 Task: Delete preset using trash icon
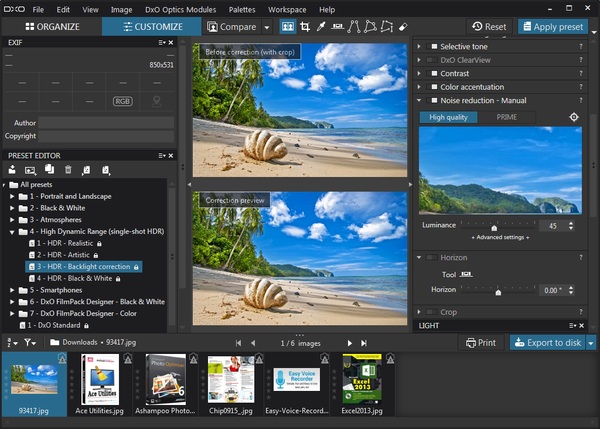pyautogui.click(x=67, y=170)
